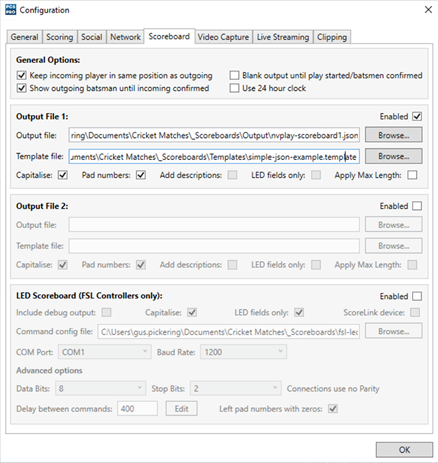Toggle LED fields only for Output File 2

(x=316, y=265)
